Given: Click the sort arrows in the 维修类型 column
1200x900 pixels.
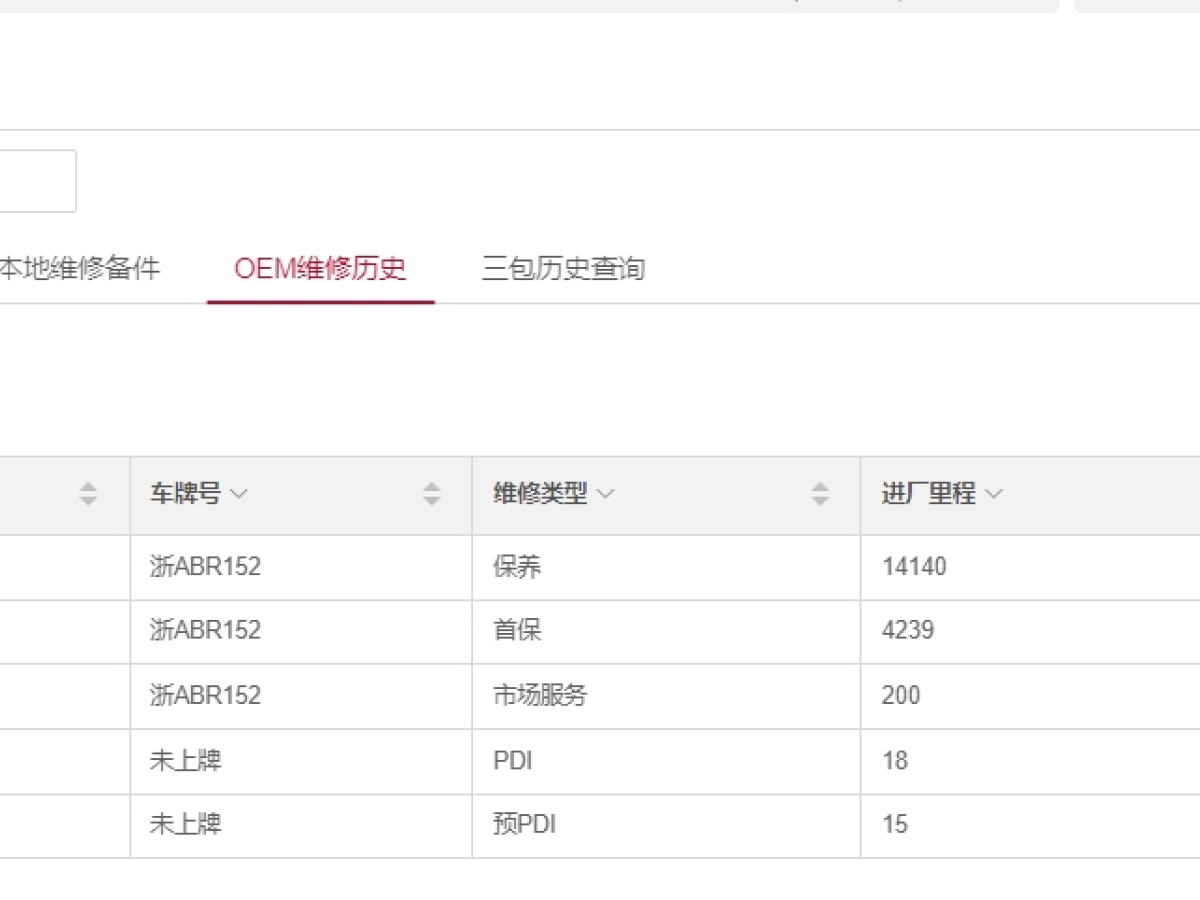Looking at the screenshot, I should pos(819,494).
